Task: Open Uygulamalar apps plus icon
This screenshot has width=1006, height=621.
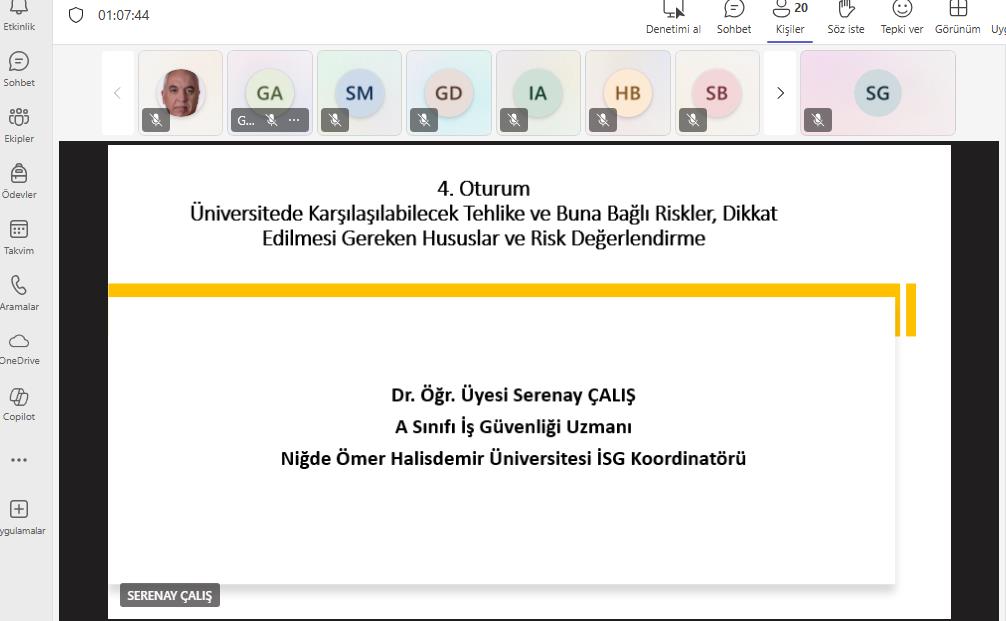Action: click(x=18, y=516)
